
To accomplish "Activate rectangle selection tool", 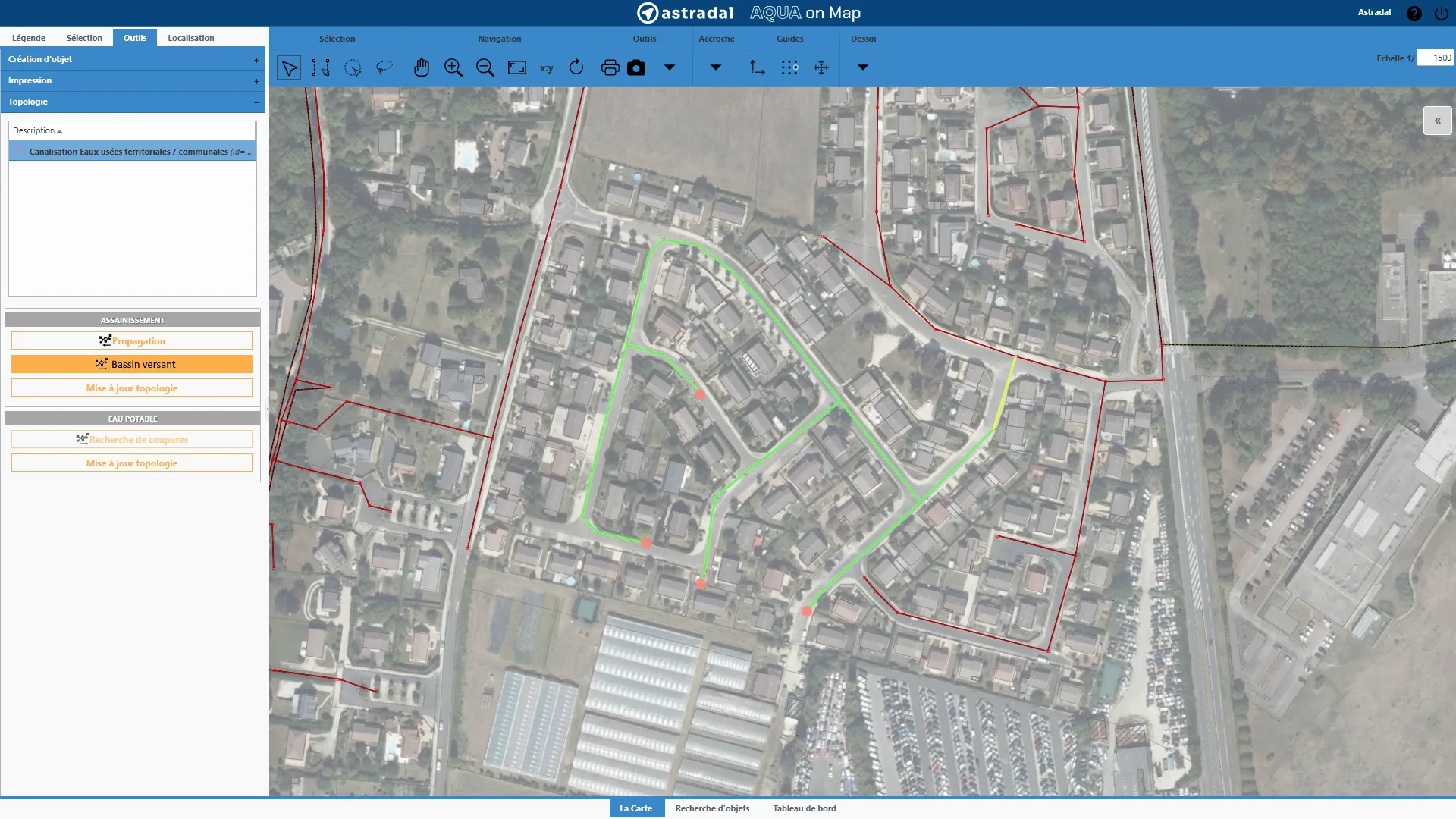I will coord(321,67).
